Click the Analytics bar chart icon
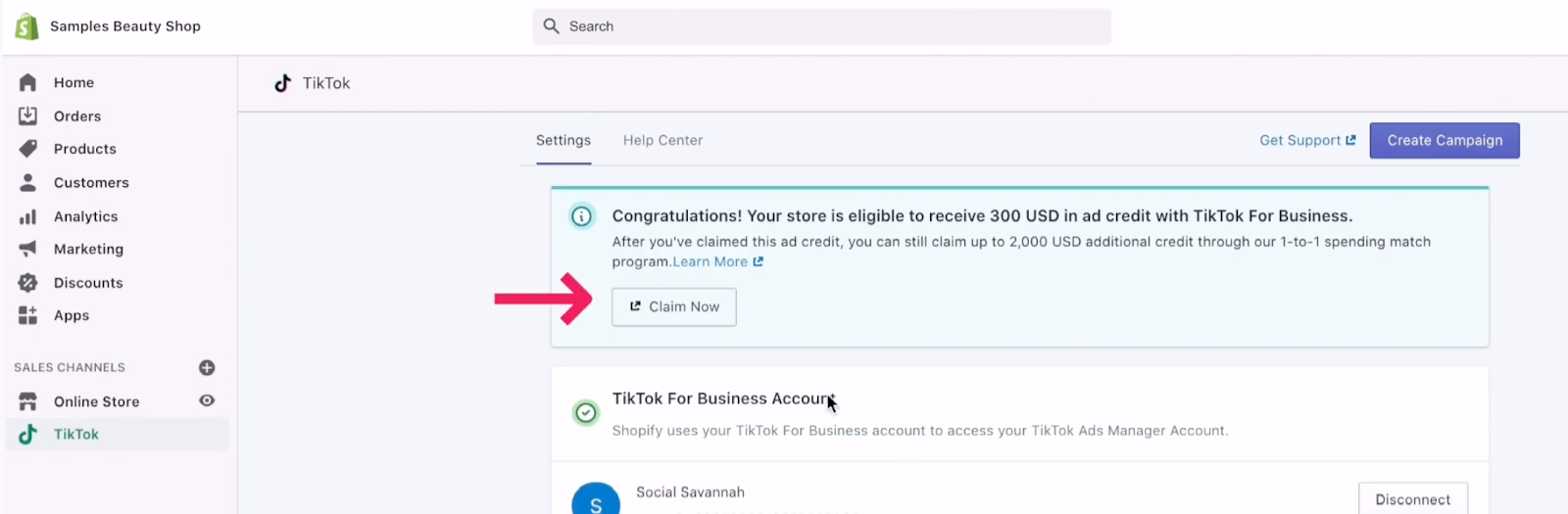 click(x=27, y=217)
